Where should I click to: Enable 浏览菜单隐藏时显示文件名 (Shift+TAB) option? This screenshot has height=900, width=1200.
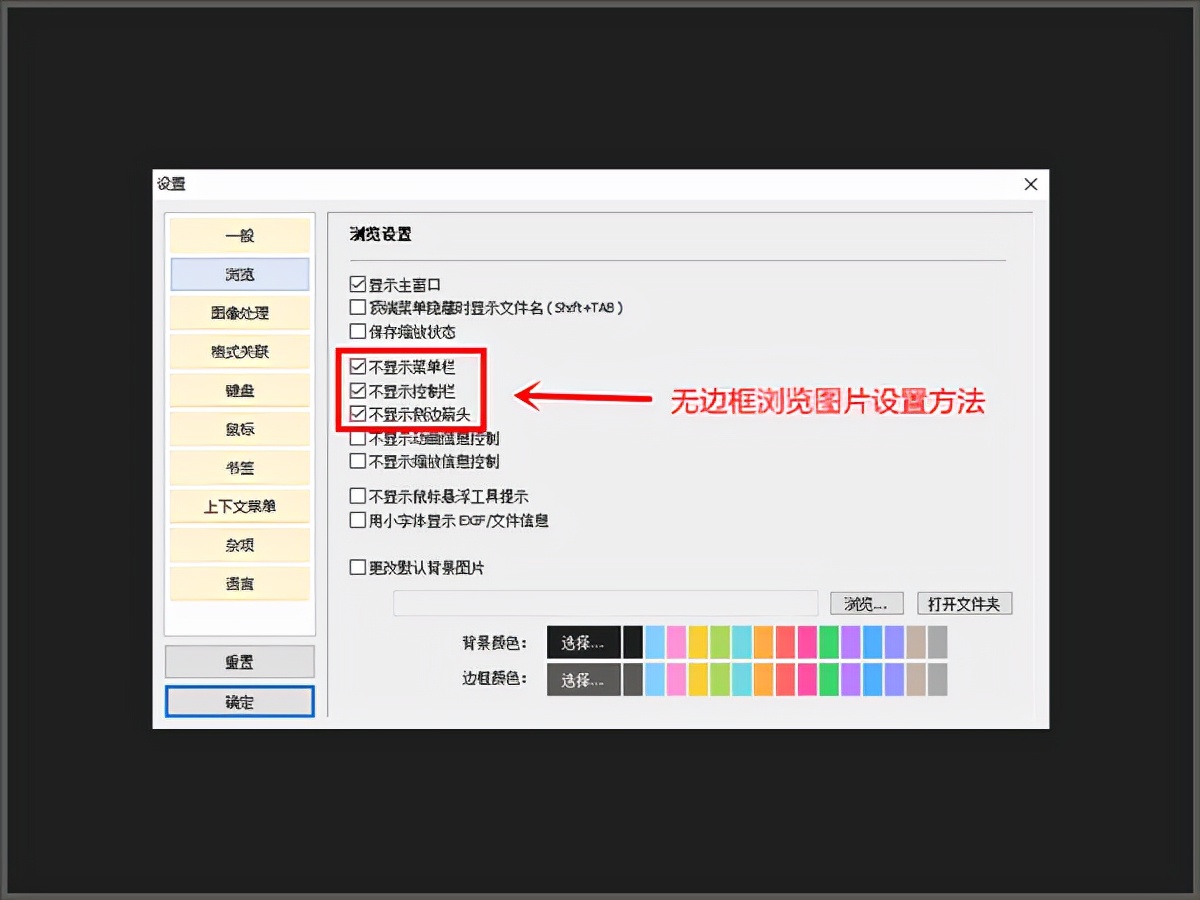click(x=357, y=308)
